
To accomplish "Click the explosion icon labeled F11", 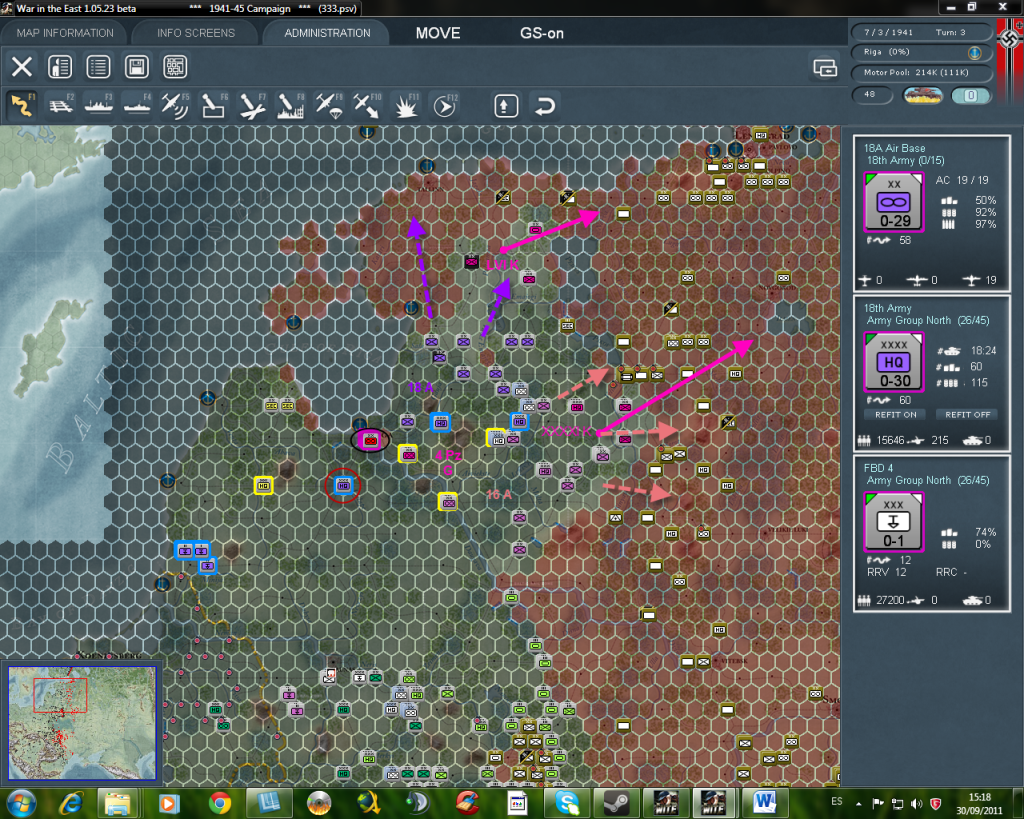I will [x=406, y=105].
